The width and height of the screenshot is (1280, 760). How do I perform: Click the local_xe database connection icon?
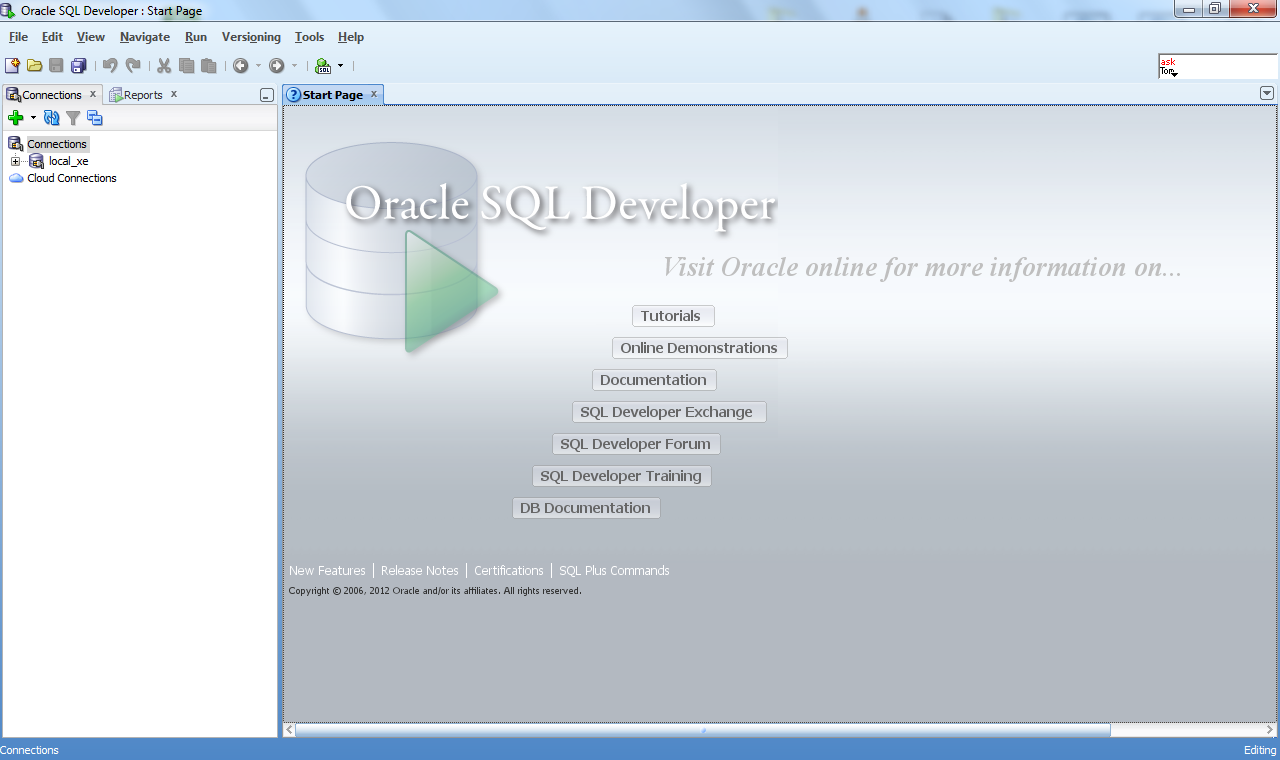(x=37, y=161)
